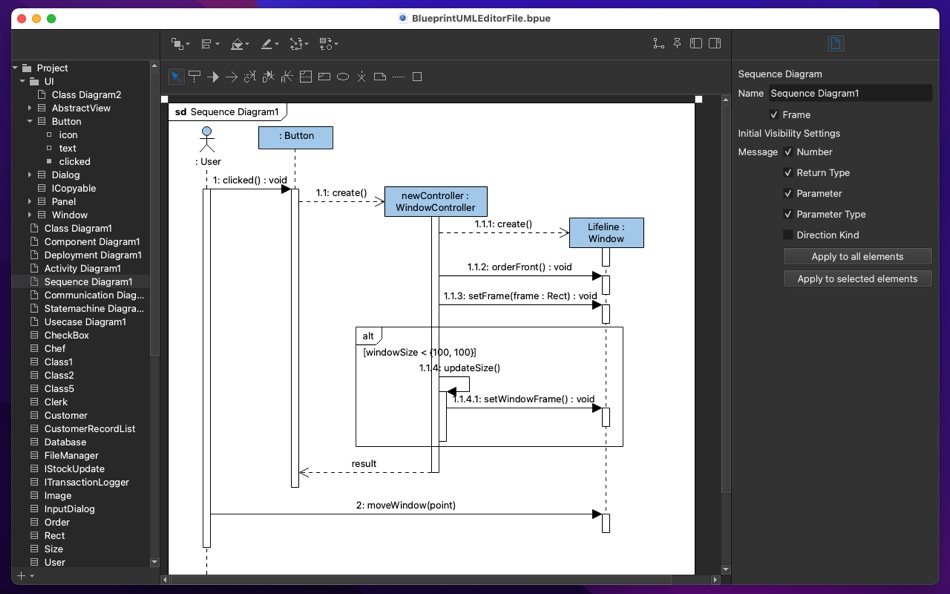This screenshot has height=594, width=950.
Task: Choose the create message tool (C arrow)
Action: pos(250,76)
